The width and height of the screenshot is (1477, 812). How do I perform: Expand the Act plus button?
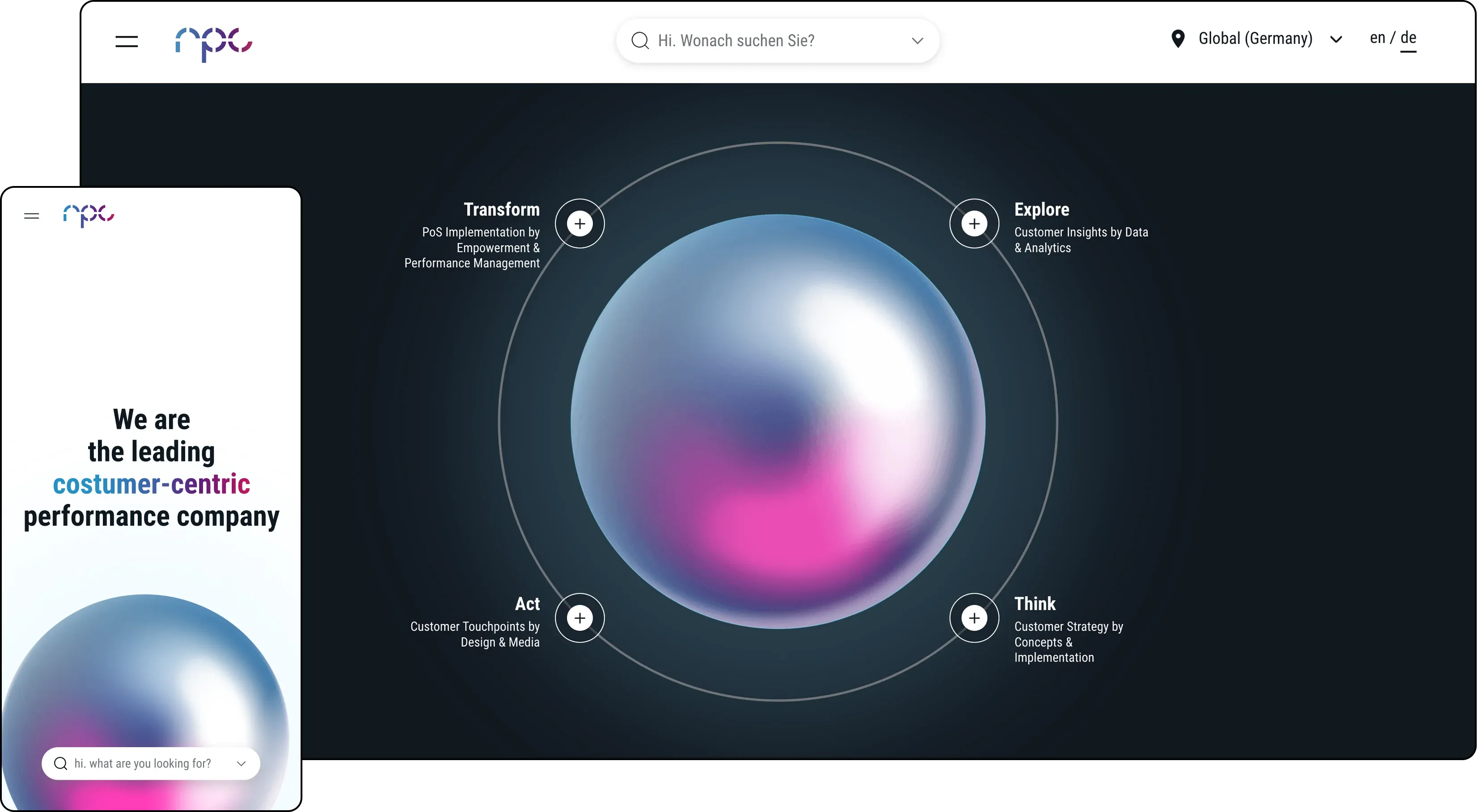click(580, 618)
